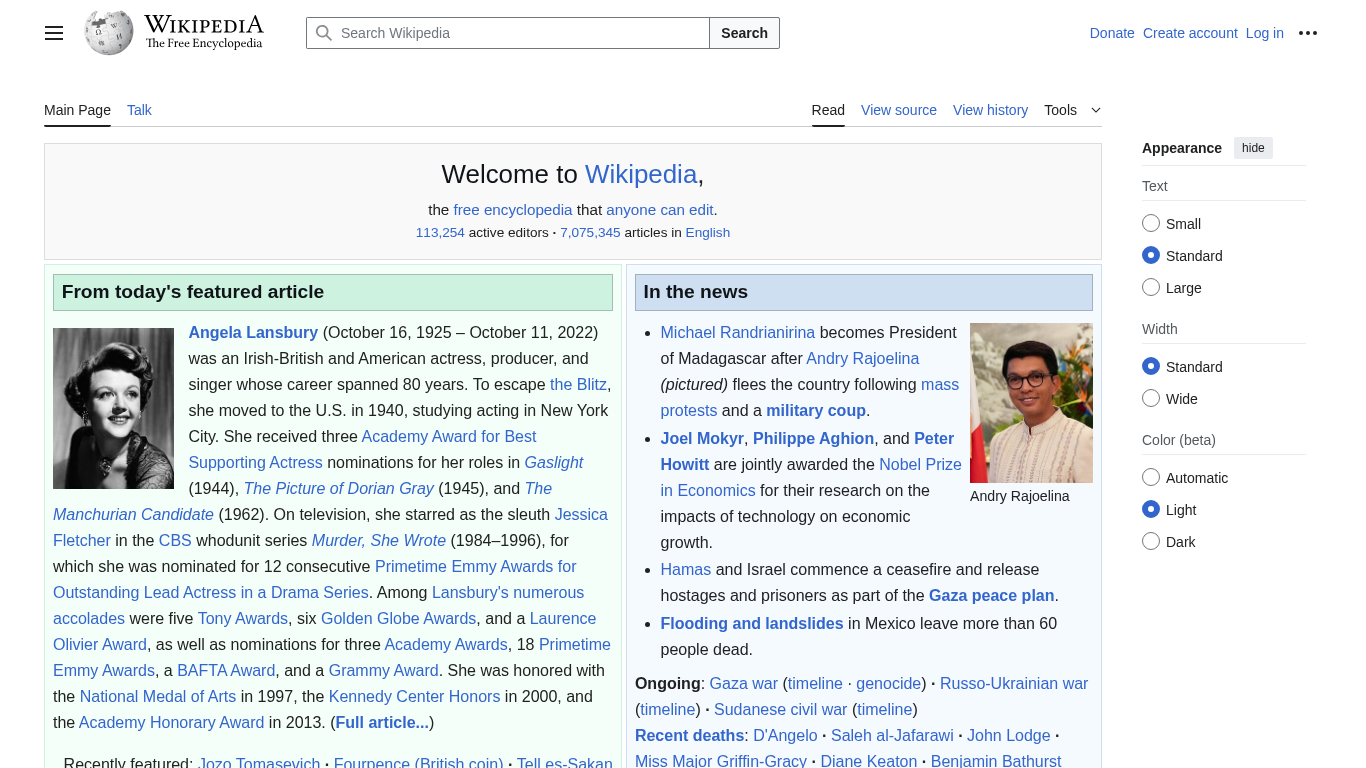Select Small text size option

(x=1151, y=224)
